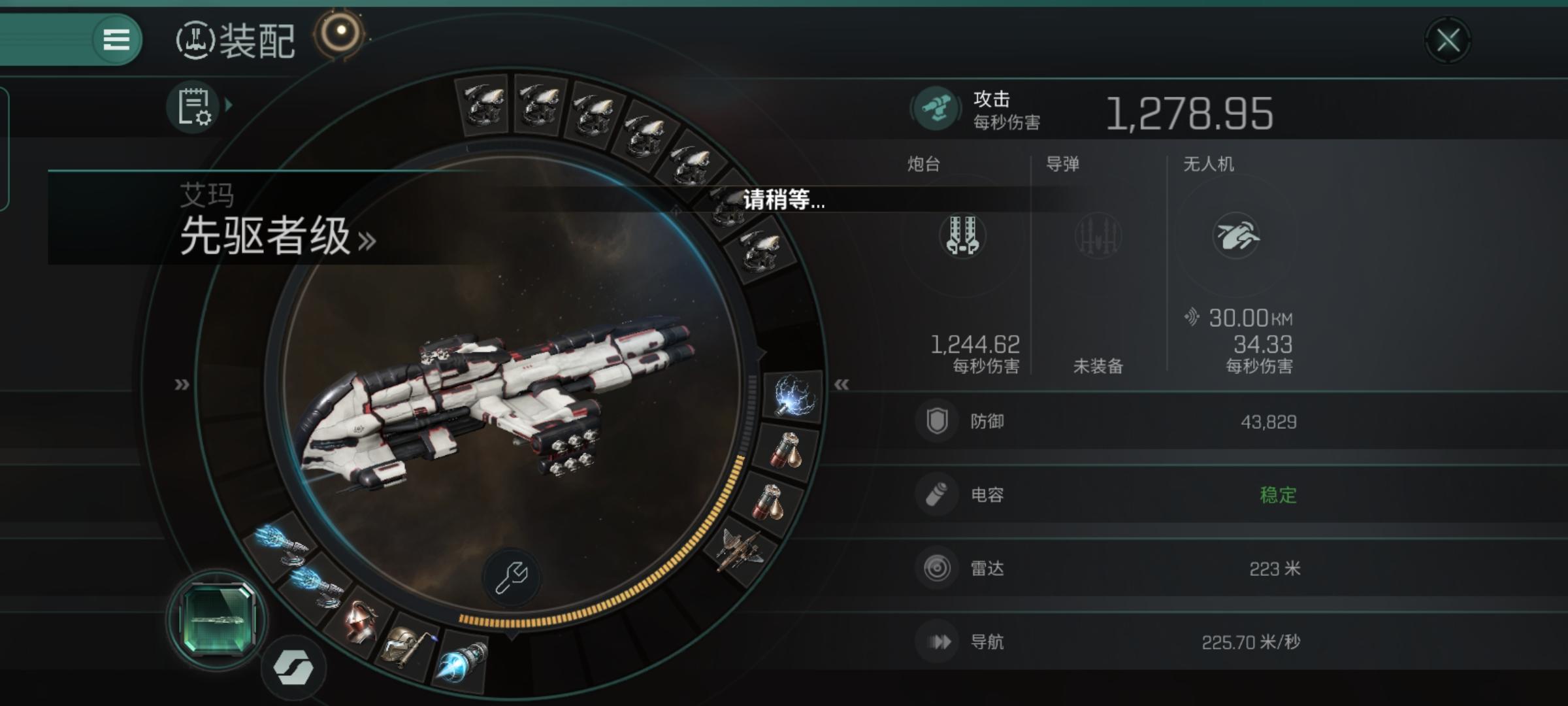Viewport: 1568px width, 706px height.
Task: Expand the ship name 先驱者级 chevron
Action: [x=367, y=241]
